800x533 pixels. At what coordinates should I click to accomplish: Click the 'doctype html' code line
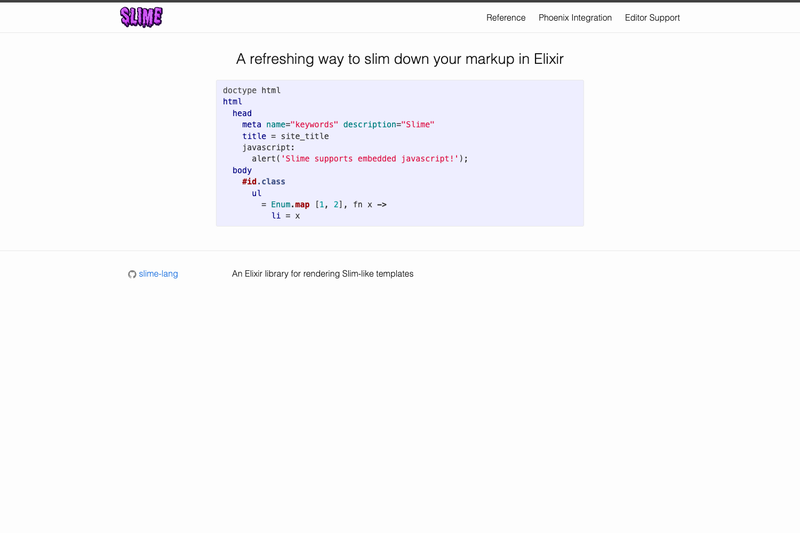point(252,90)
